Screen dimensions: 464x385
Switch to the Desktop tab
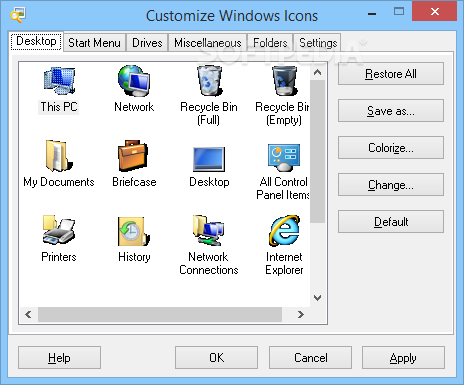(x=36, y=41)
